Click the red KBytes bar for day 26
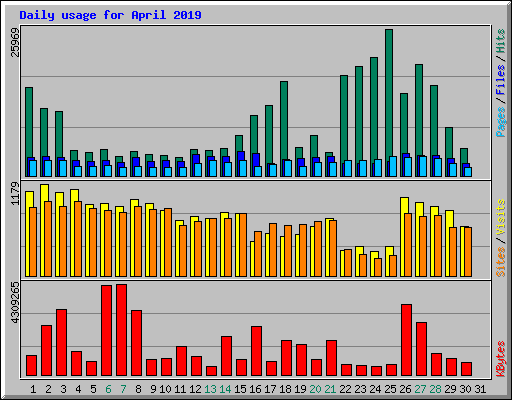512x400 pixels. pos(407,340)
